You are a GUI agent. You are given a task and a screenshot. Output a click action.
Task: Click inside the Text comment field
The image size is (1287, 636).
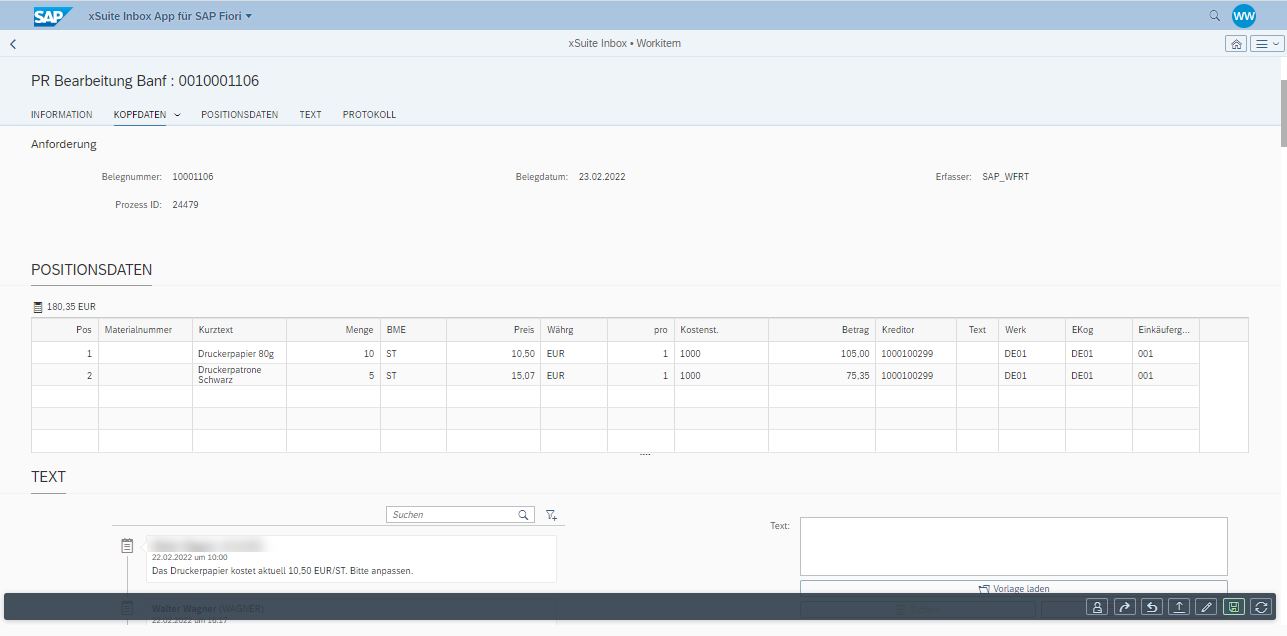(x=1012, y=546)
